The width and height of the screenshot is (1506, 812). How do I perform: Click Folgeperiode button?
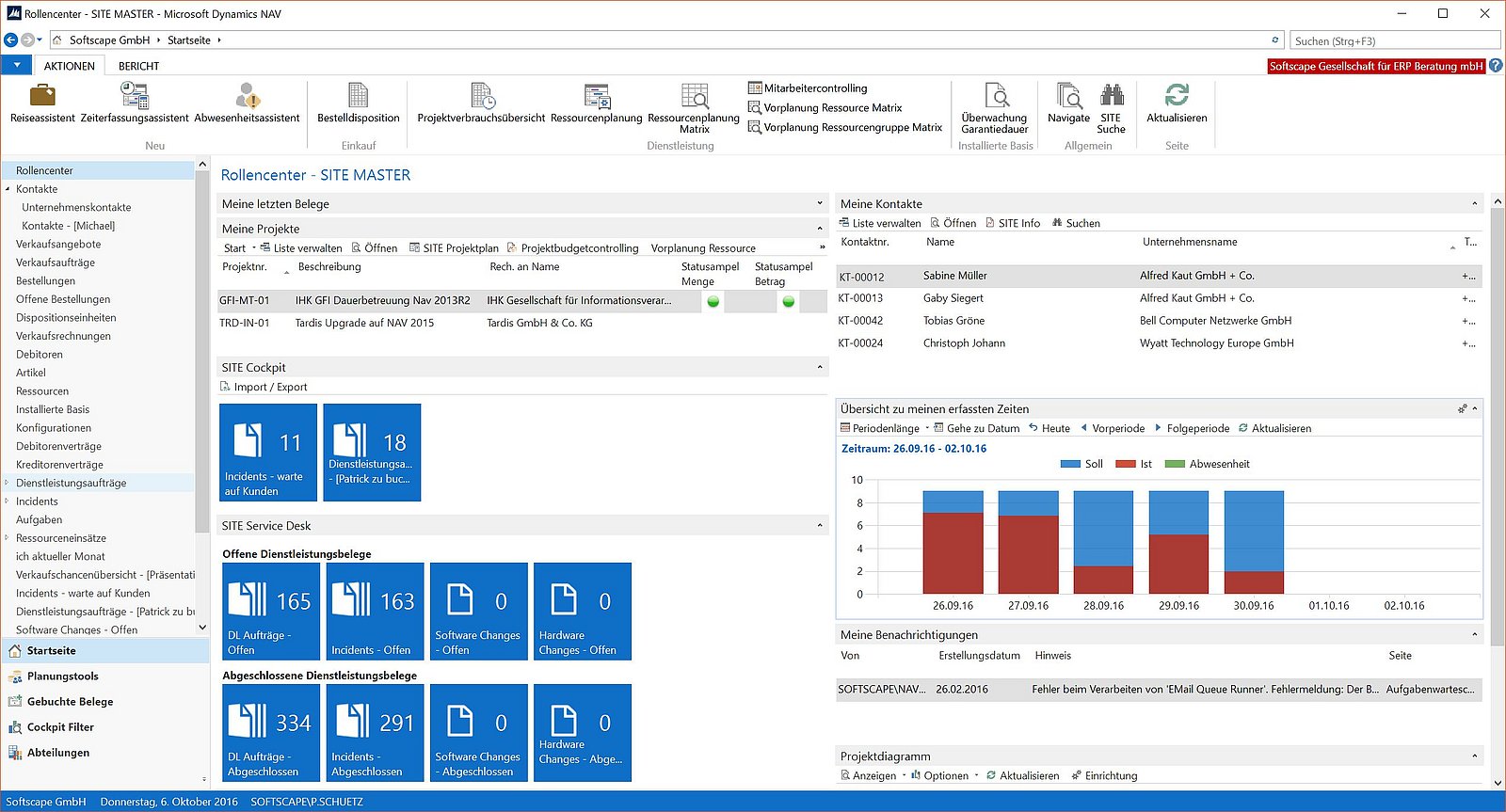click(1192, 428)
